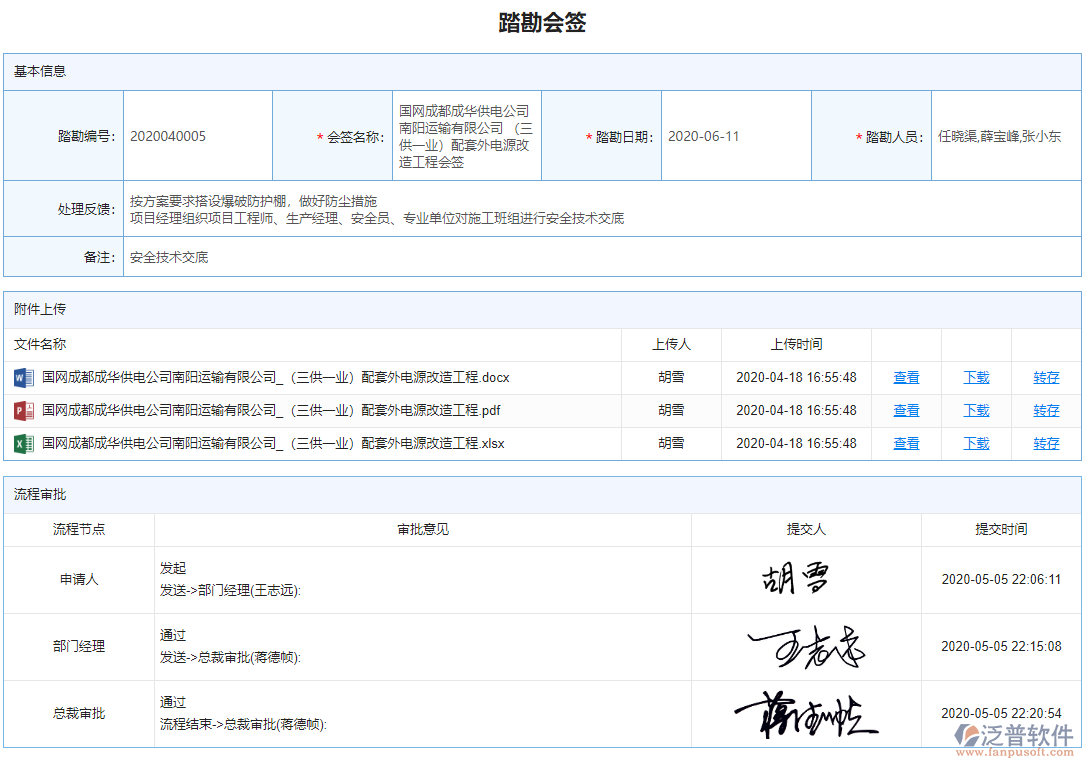The width and height of the screenshot is (1084, 768).
Task: Click the Word icon beside the .docx attachment
Action: tap(23, 377)
